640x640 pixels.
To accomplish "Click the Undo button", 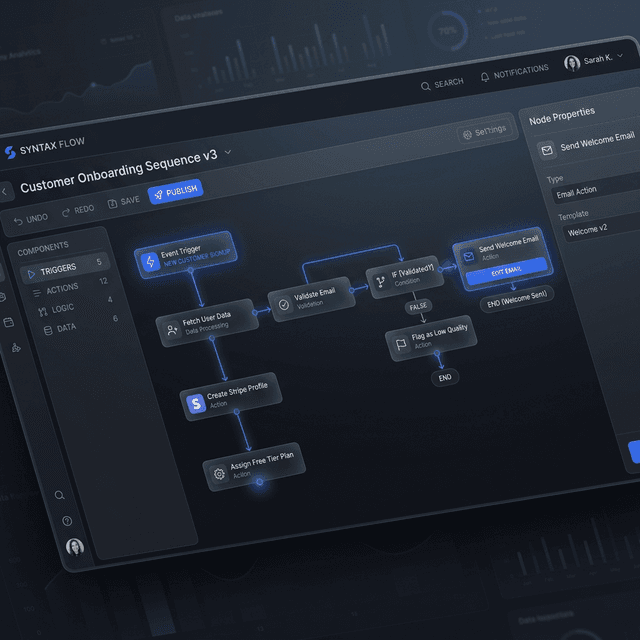I will [31, 220].
